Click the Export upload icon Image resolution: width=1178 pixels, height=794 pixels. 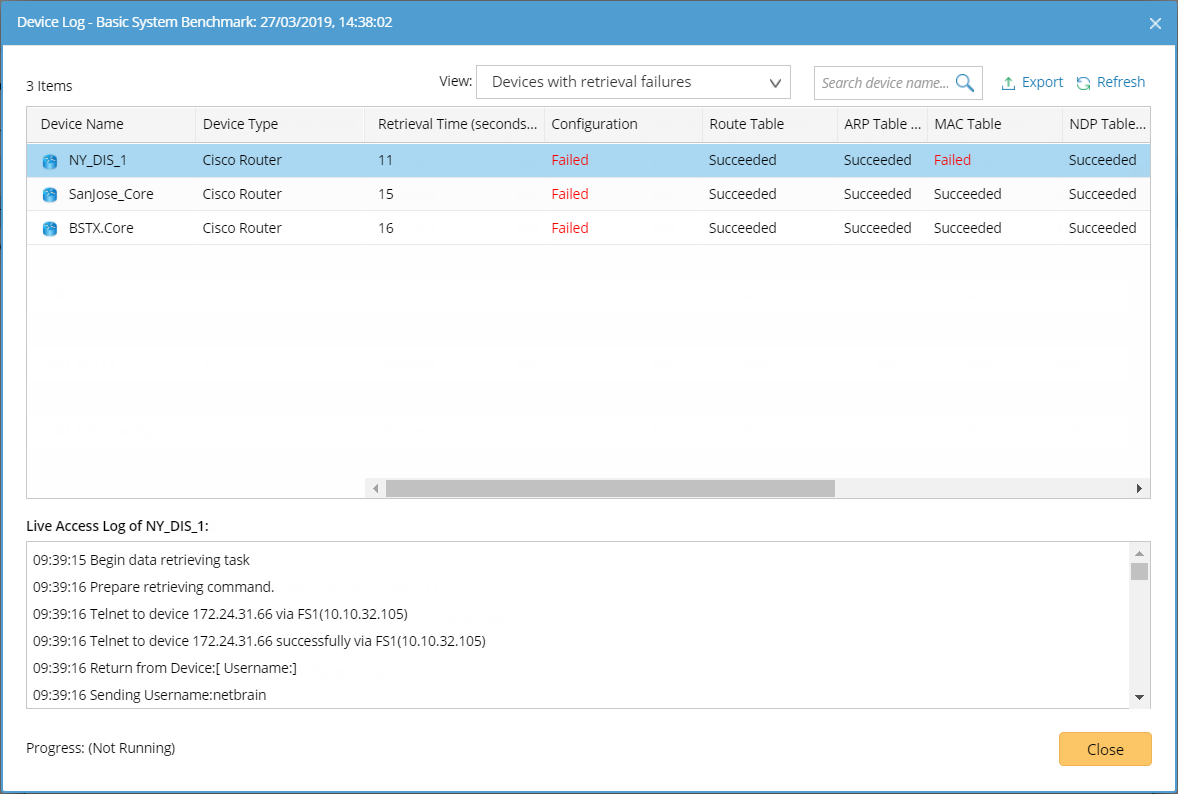pyautogui.click(x=1009, y=83)
